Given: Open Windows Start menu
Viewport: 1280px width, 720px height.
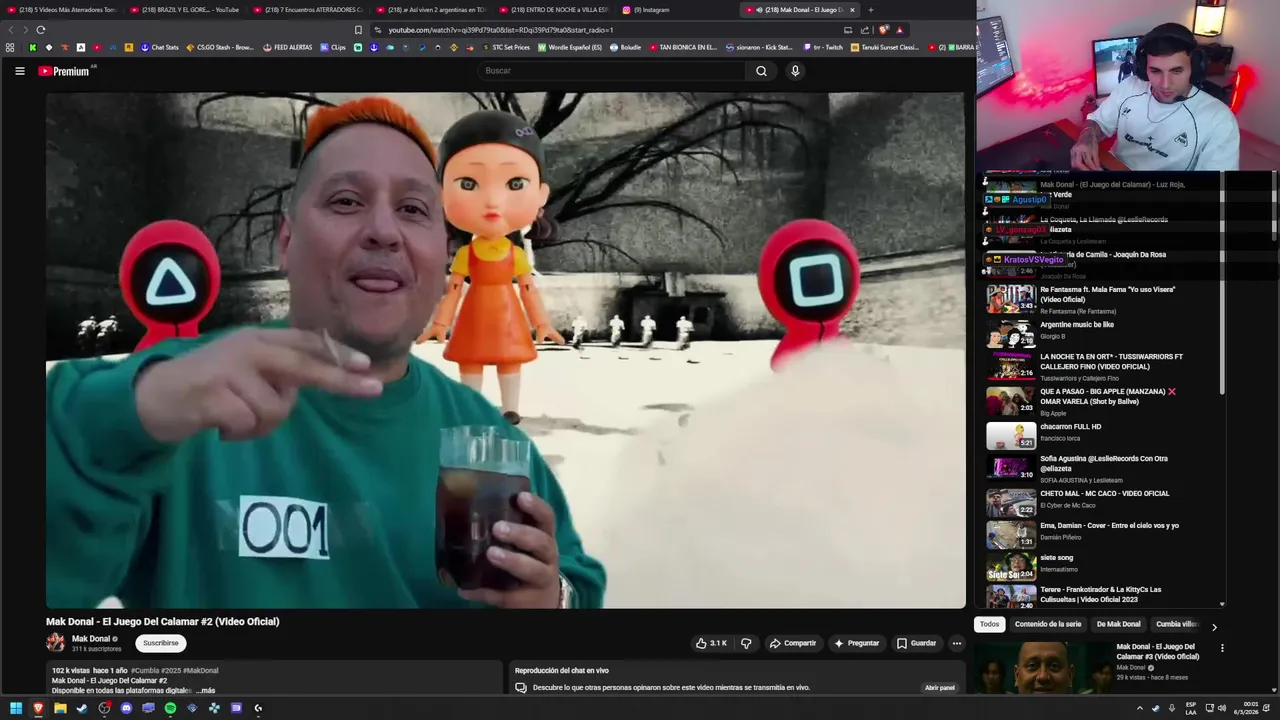Looking at the screenshot, I should 15,708.
